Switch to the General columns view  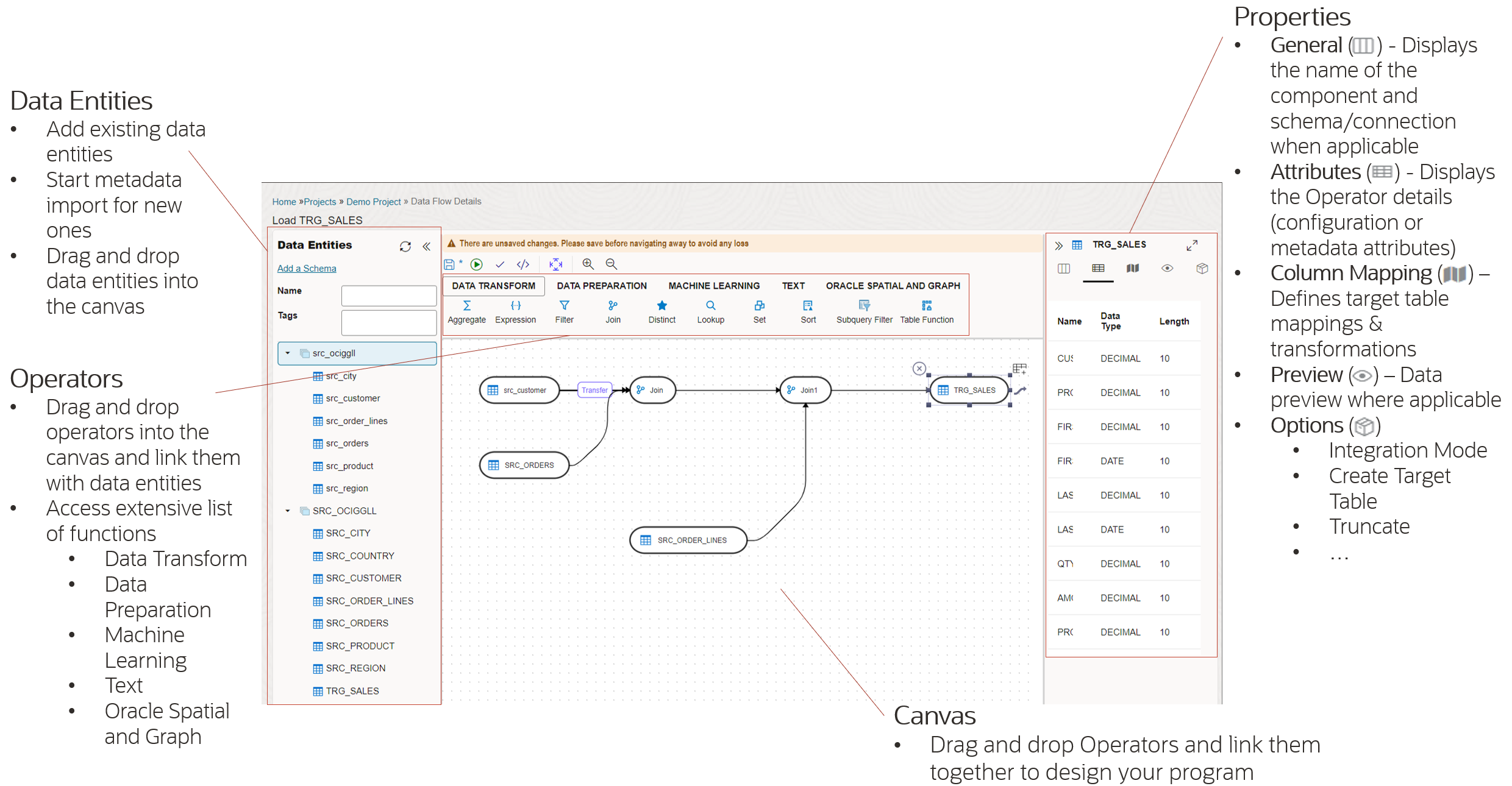(x=1064, y=269)
